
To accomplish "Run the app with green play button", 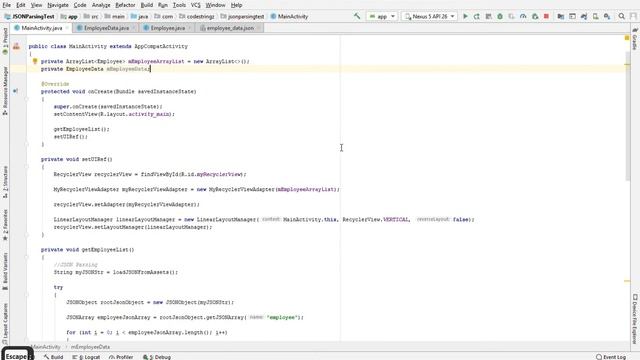I will click(465, 16).
